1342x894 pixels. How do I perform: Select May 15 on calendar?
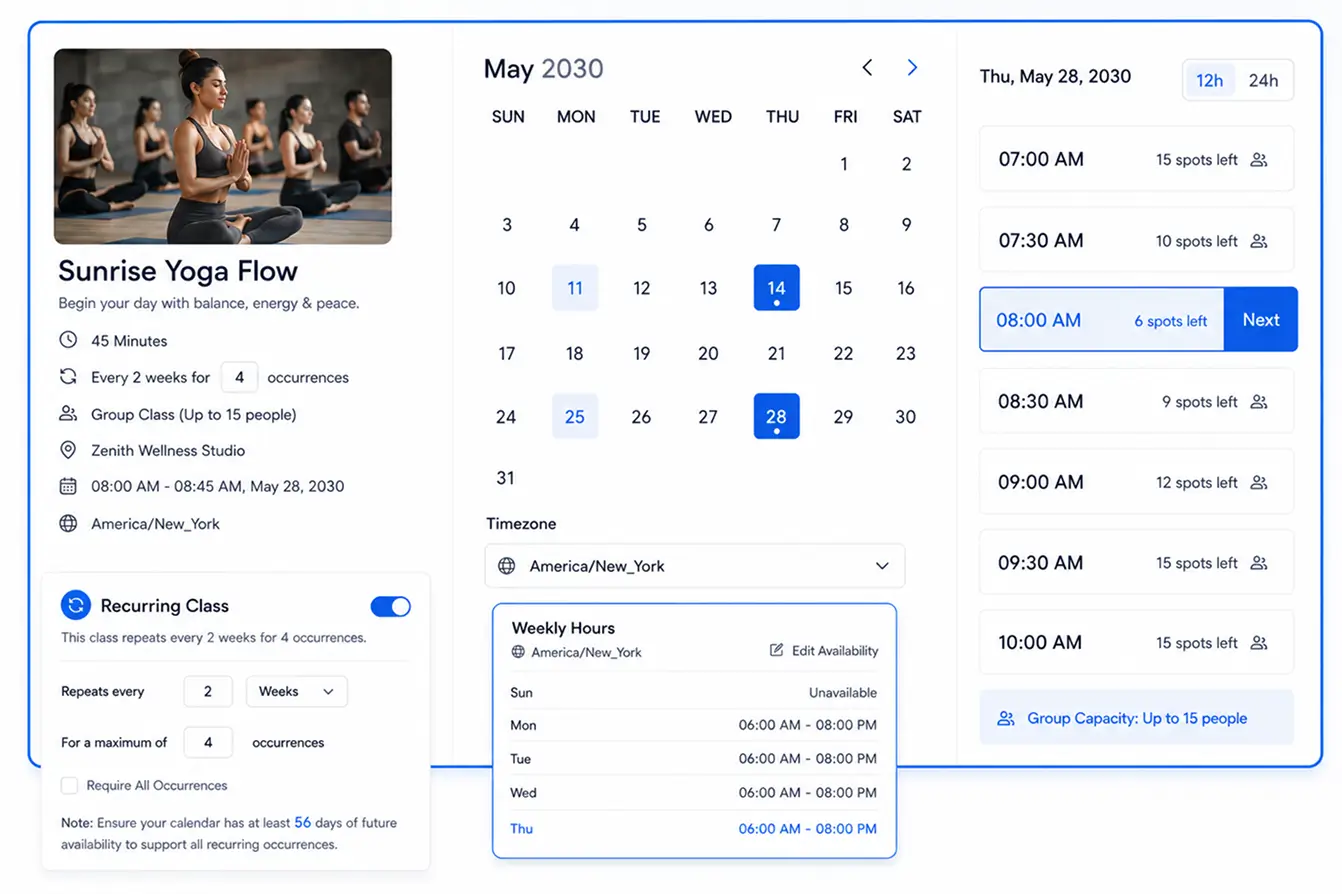coord(843,288)
